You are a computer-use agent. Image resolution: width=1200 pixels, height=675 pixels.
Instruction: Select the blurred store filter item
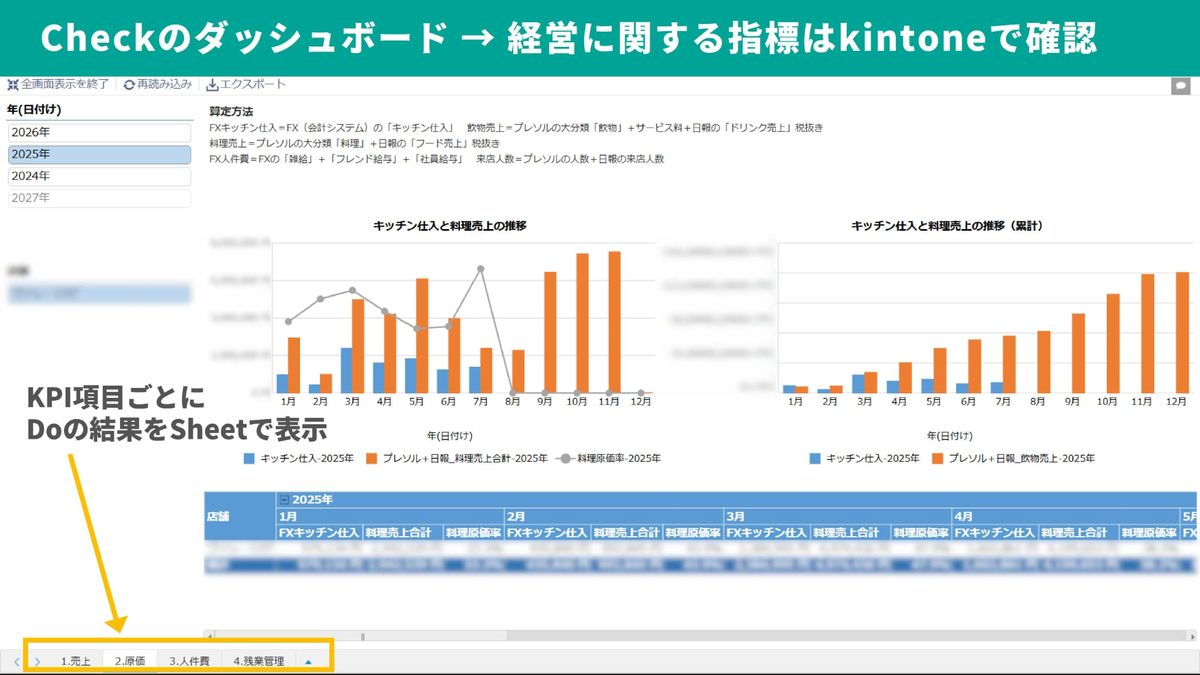click(98, 294)
